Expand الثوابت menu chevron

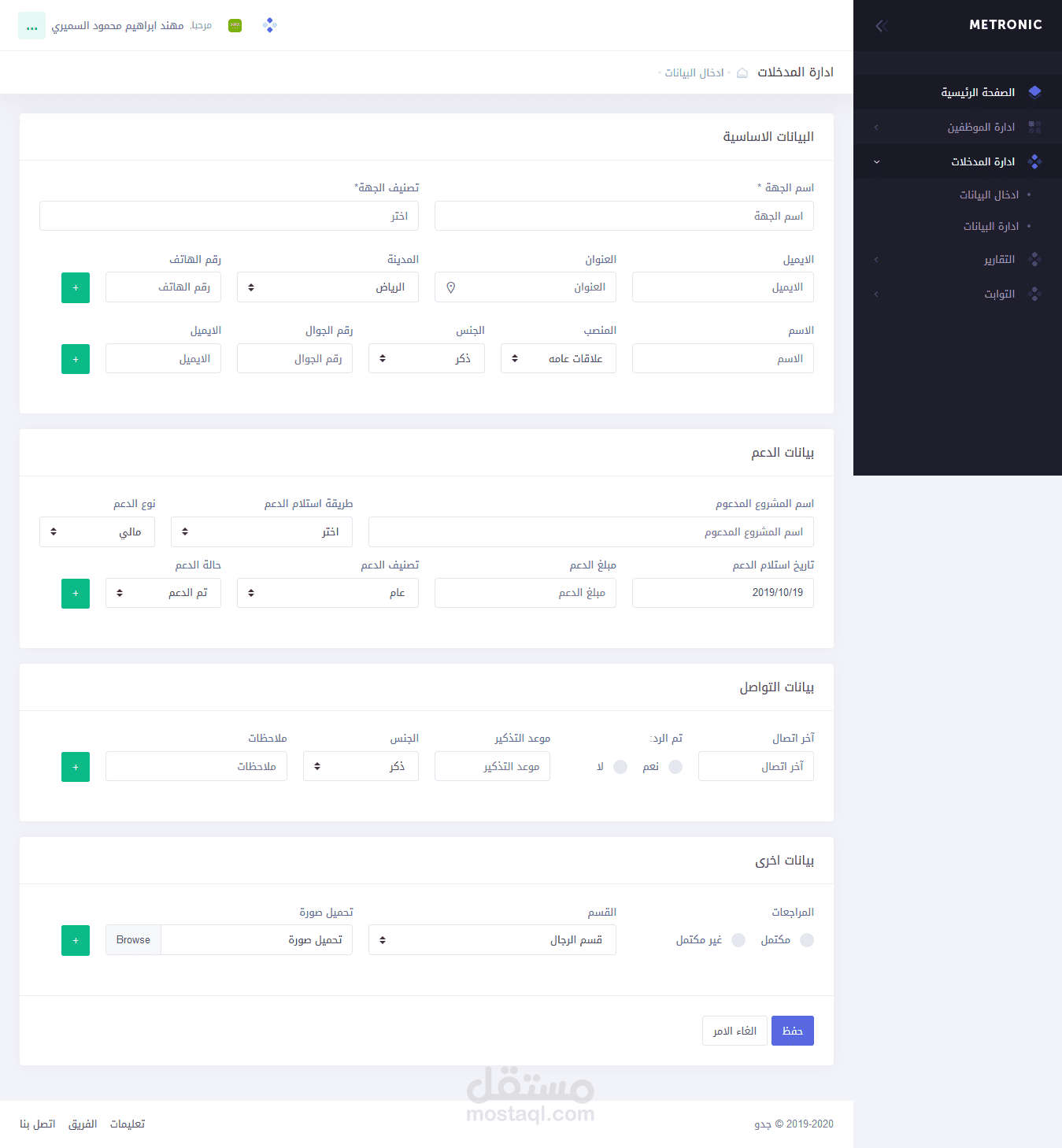tap(876, 294)
